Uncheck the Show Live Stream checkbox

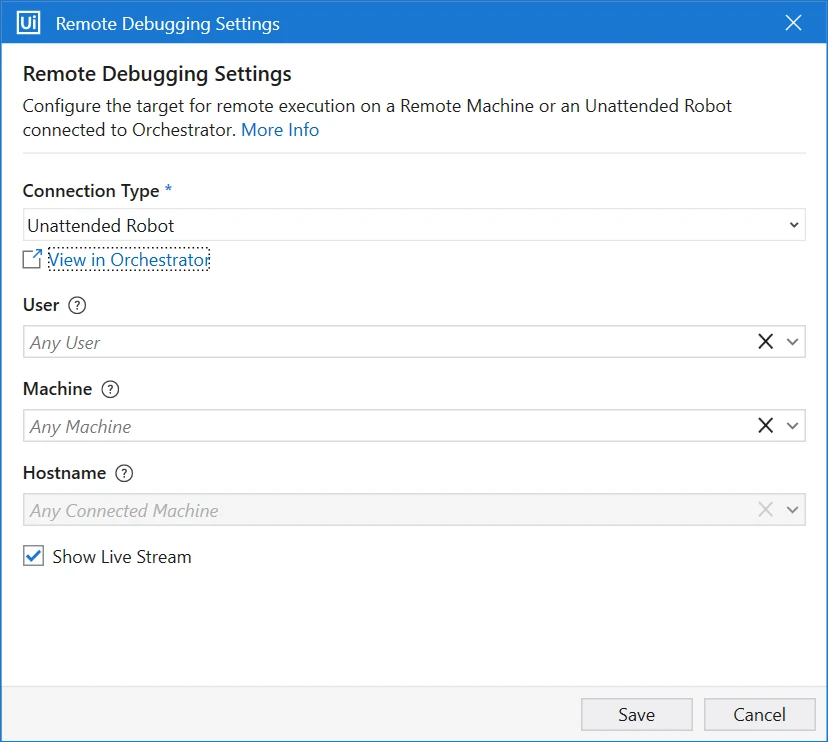(33, 556)
